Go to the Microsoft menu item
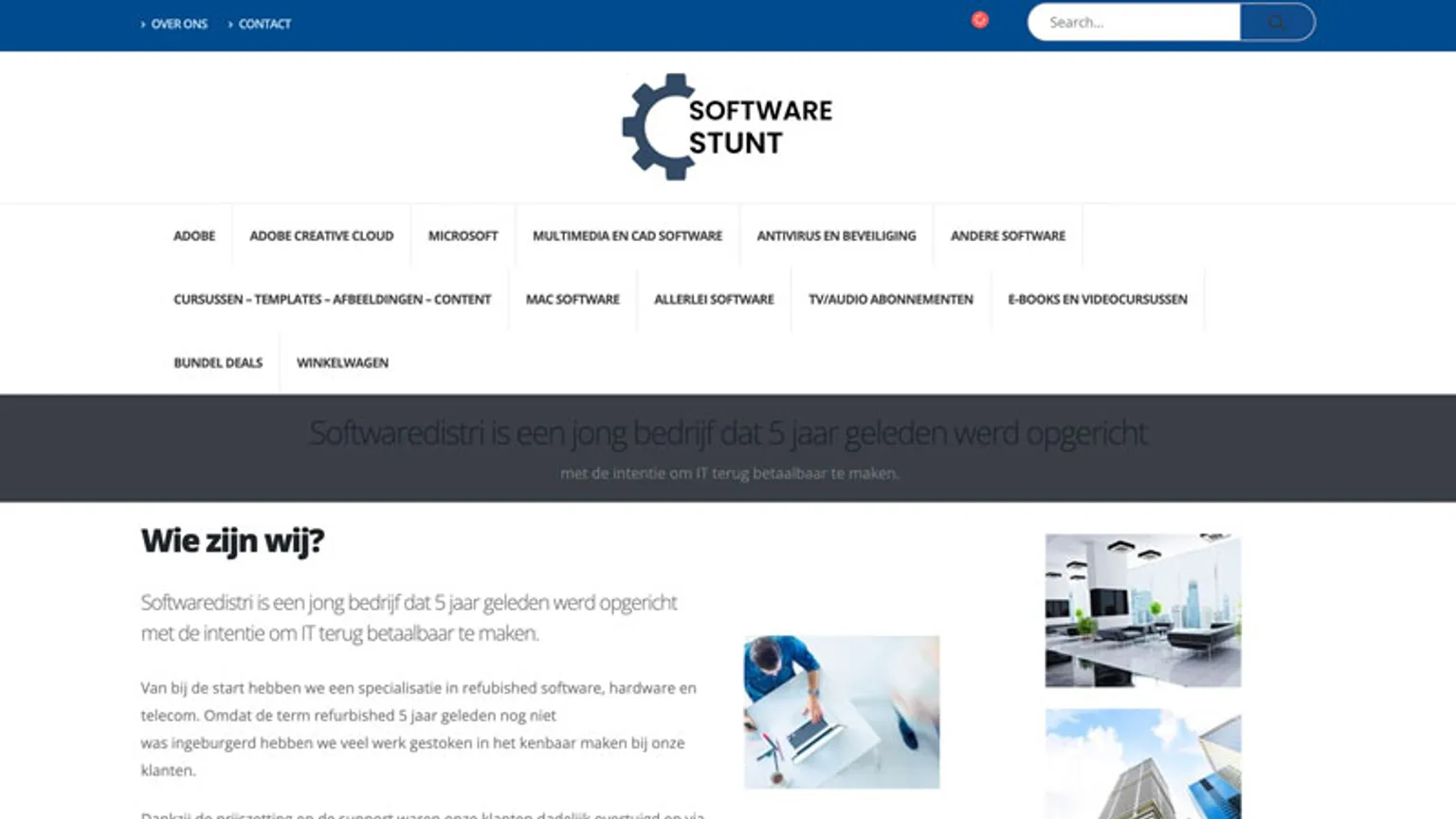The width and height of the screenshot is (1456, 819). pos(463,236)
